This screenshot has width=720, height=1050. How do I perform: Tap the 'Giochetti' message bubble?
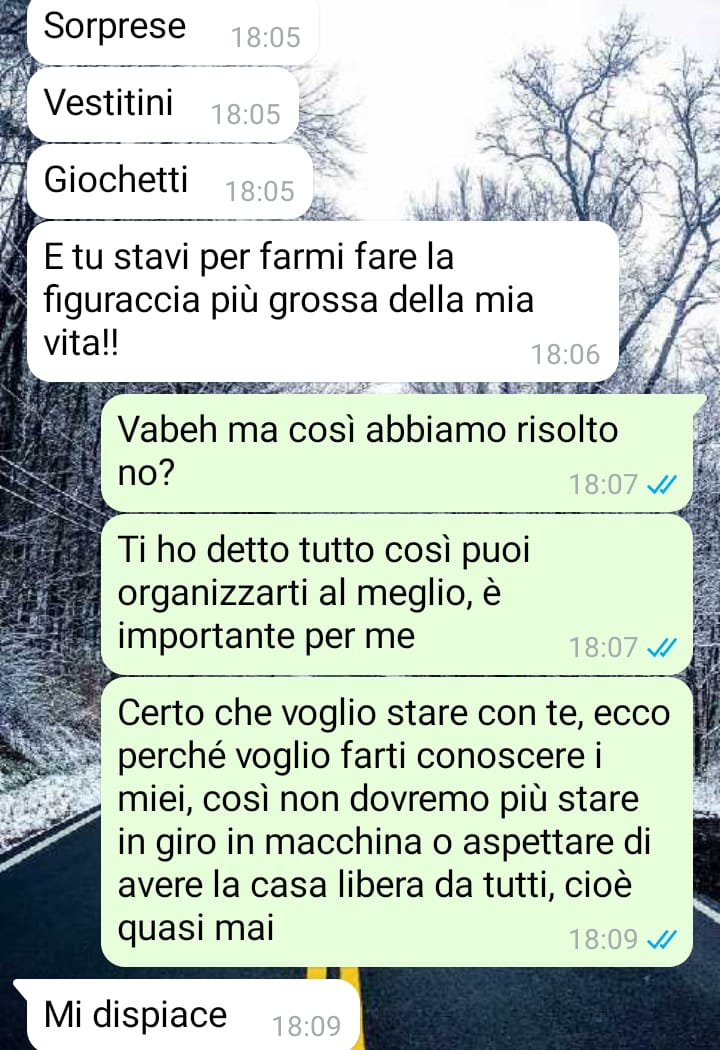(170, 182)
